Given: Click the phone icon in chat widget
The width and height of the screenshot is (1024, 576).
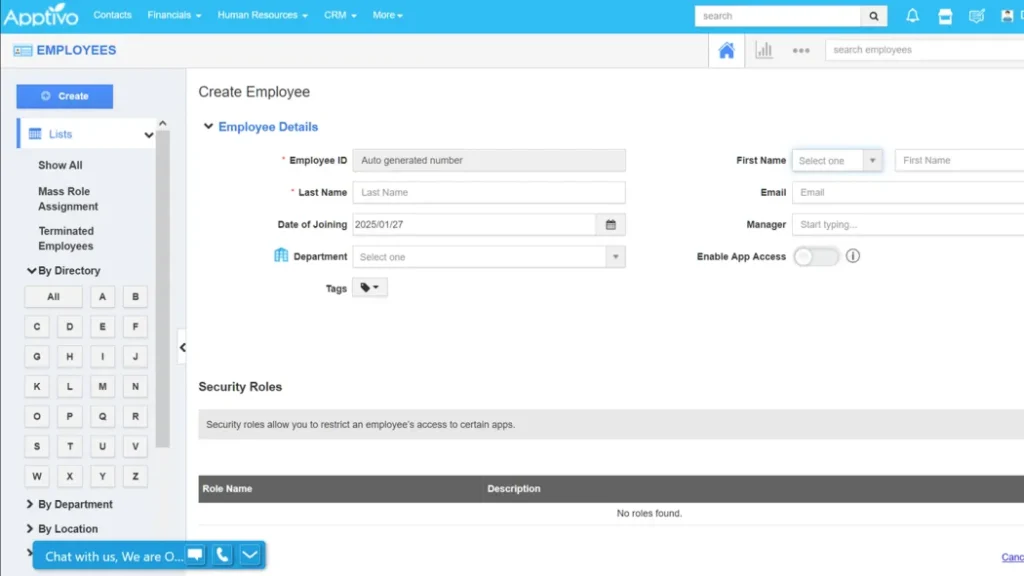Looking at the screenshot, I should [223, 555].
